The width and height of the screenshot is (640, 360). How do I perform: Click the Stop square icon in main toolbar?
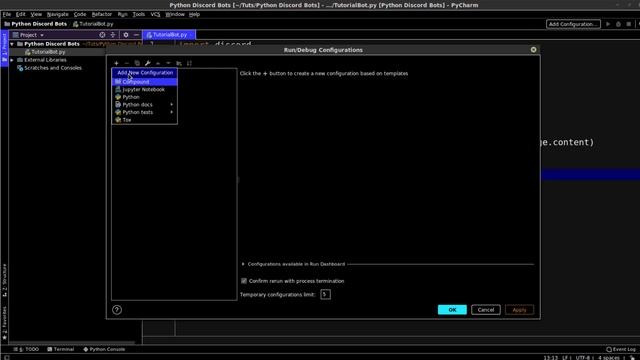(x=629, y=24)
